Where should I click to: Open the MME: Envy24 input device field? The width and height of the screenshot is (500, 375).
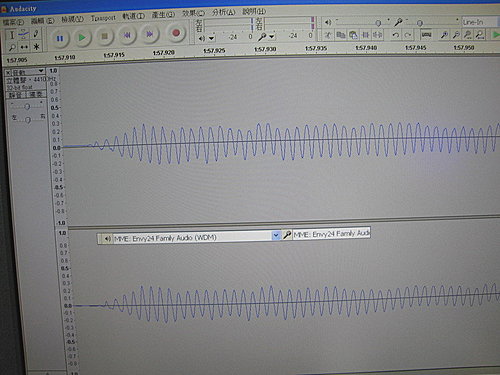tap(332, 234)
